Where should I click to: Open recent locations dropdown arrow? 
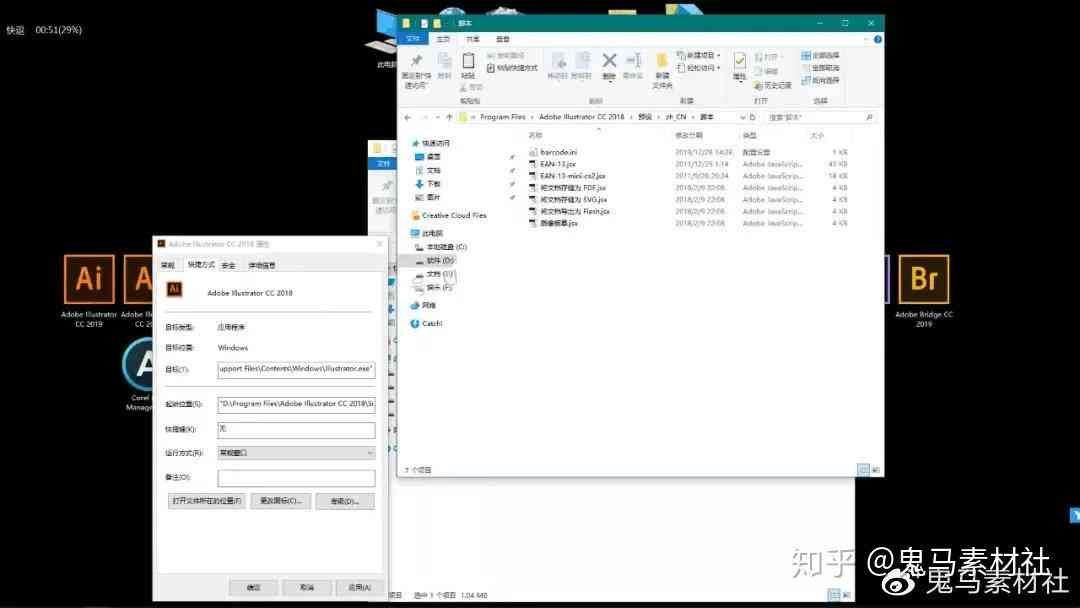click(437, 117)
